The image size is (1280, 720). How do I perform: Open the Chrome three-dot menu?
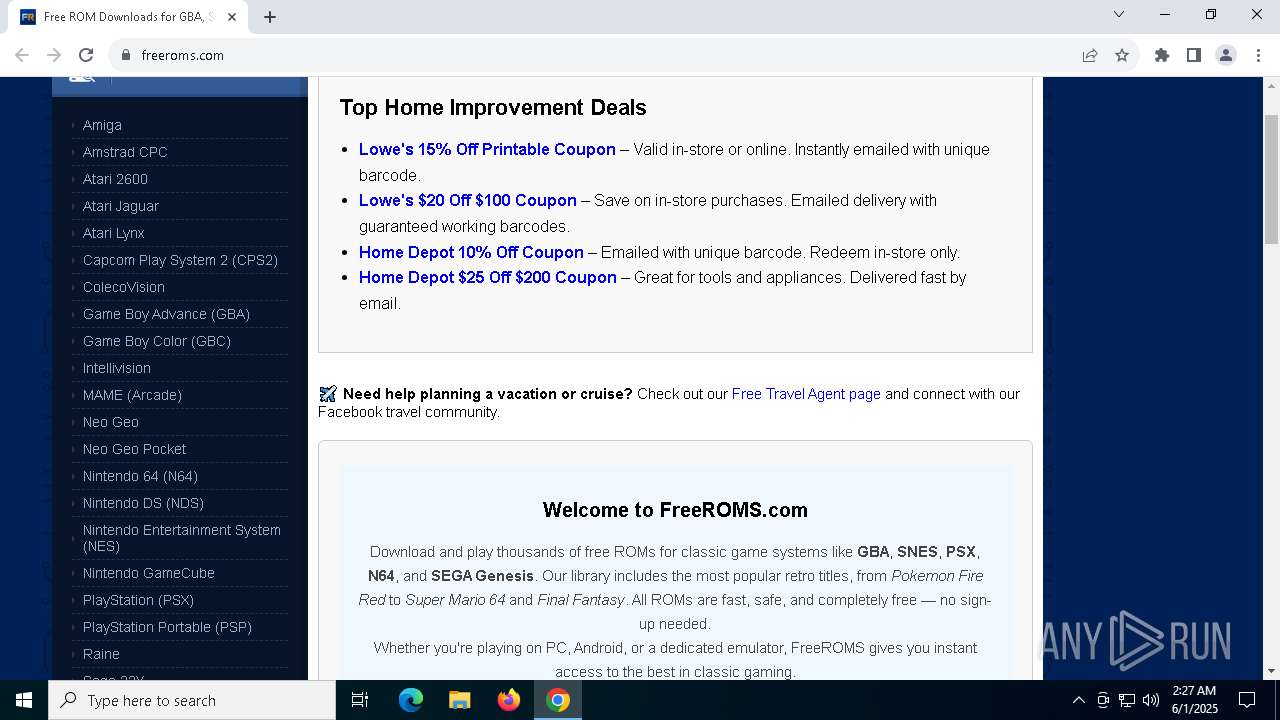click(1258, 55)
